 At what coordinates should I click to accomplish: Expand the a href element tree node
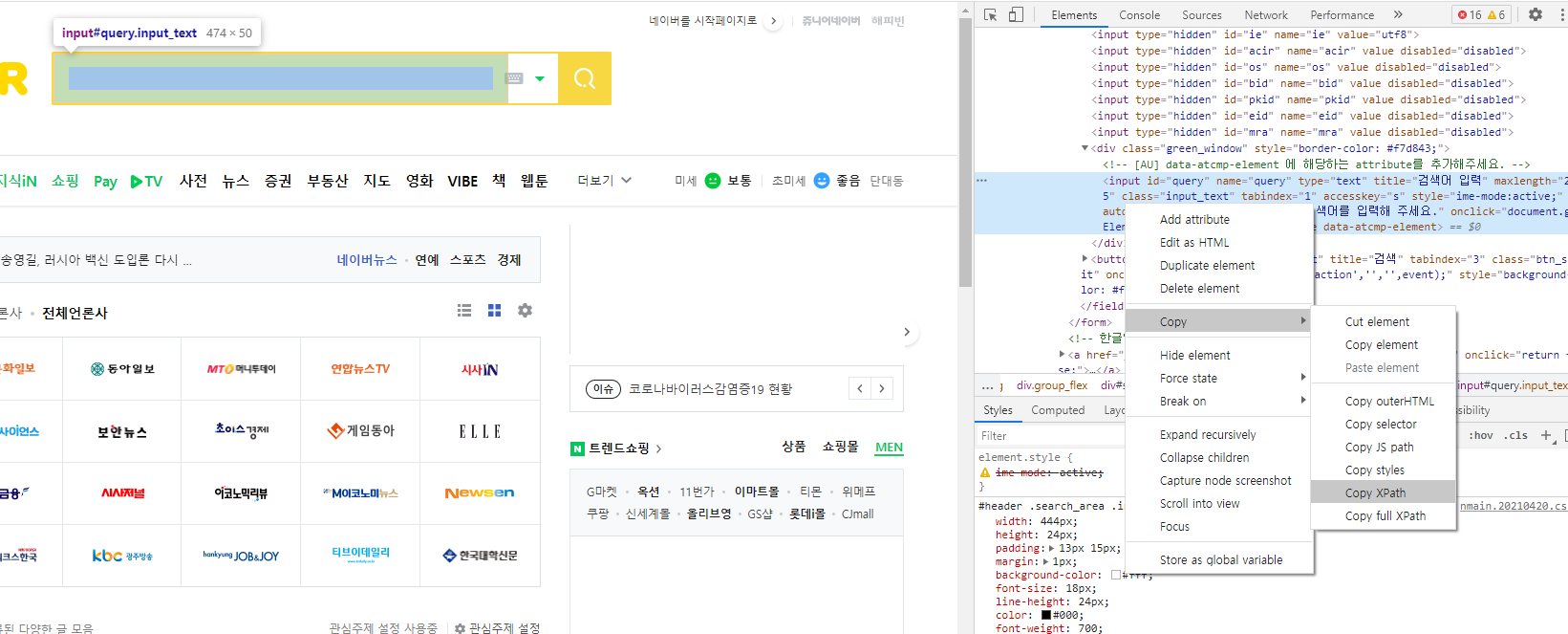(1062, 354)
